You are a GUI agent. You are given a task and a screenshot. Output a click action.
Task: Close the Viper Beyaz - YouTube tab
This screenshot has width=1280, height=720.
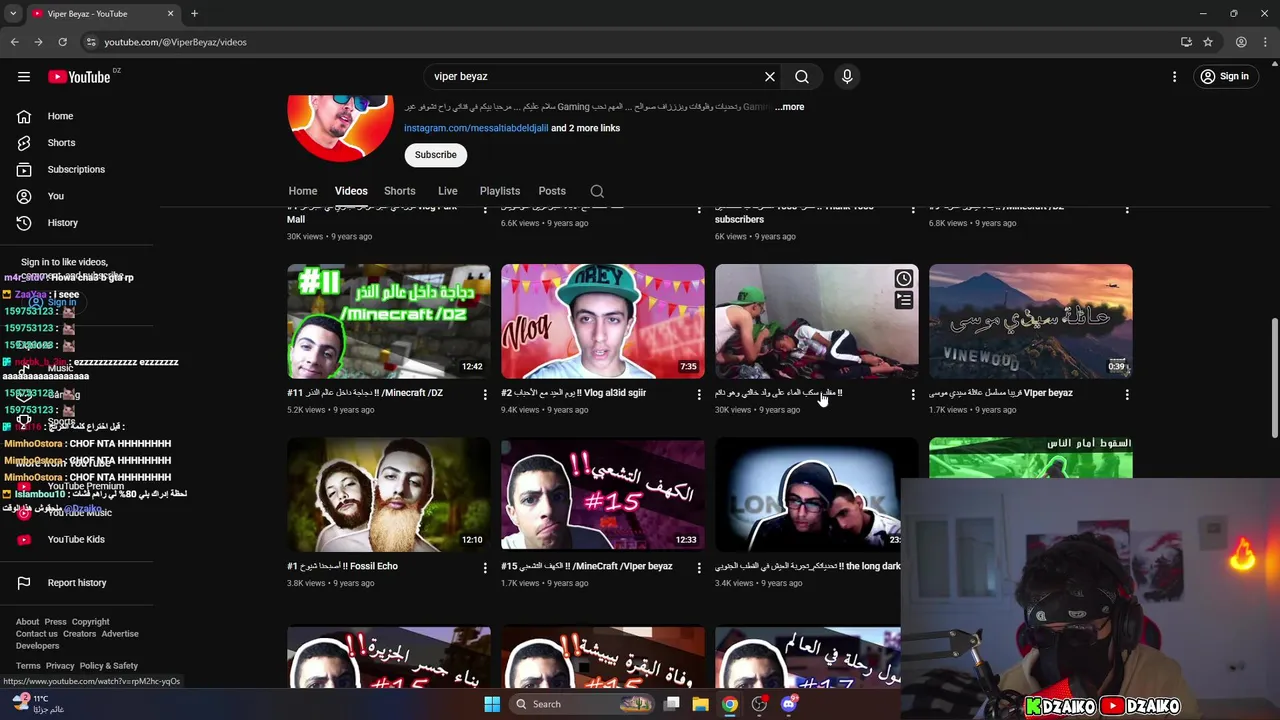click(x=170, y=14)
